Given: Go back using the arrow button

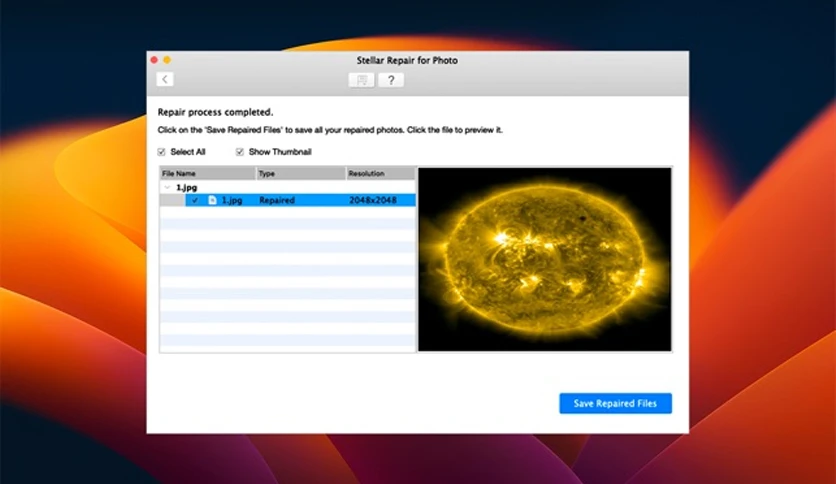Looking at the screenshot, I should [165, 79].
